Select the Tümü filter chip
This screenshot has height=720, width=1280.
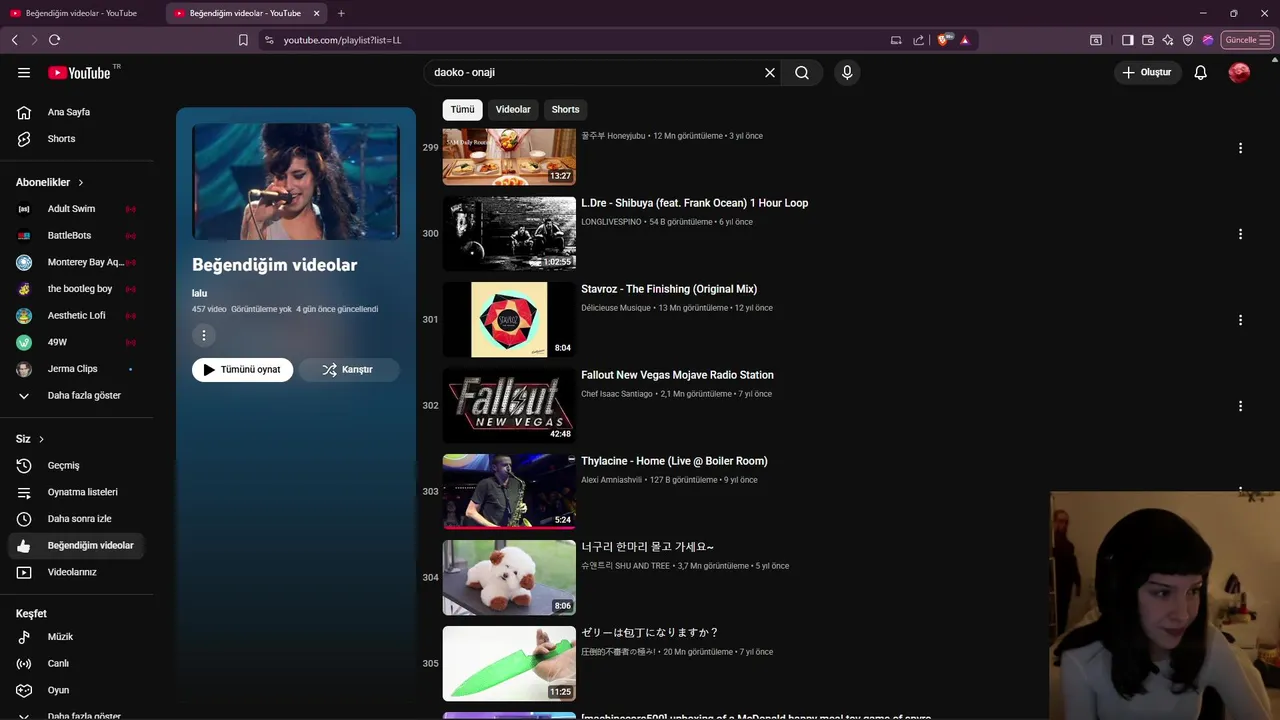tap(462, 109)
